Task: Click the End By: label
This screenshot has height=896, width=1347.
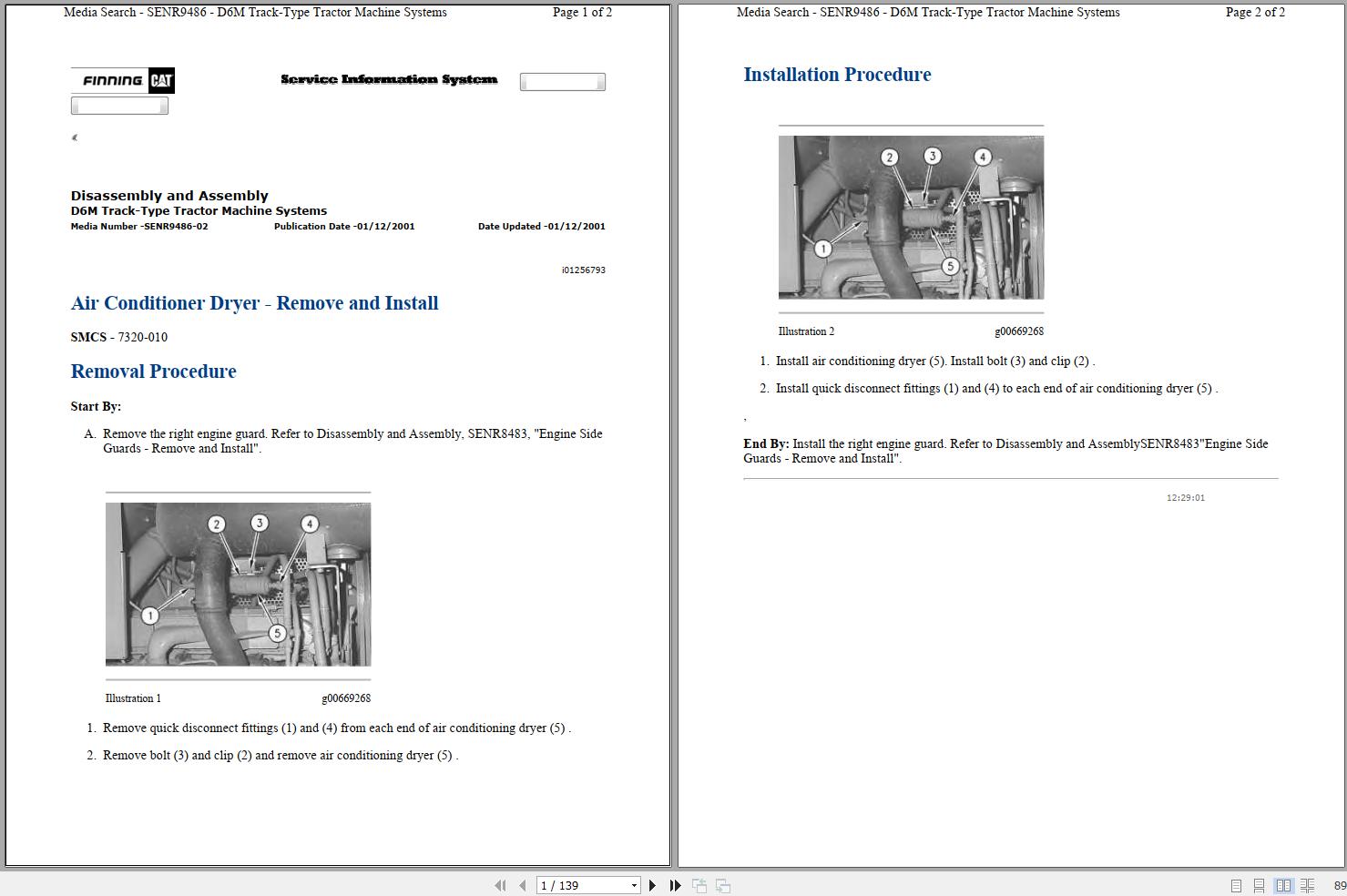Action: 766,443
